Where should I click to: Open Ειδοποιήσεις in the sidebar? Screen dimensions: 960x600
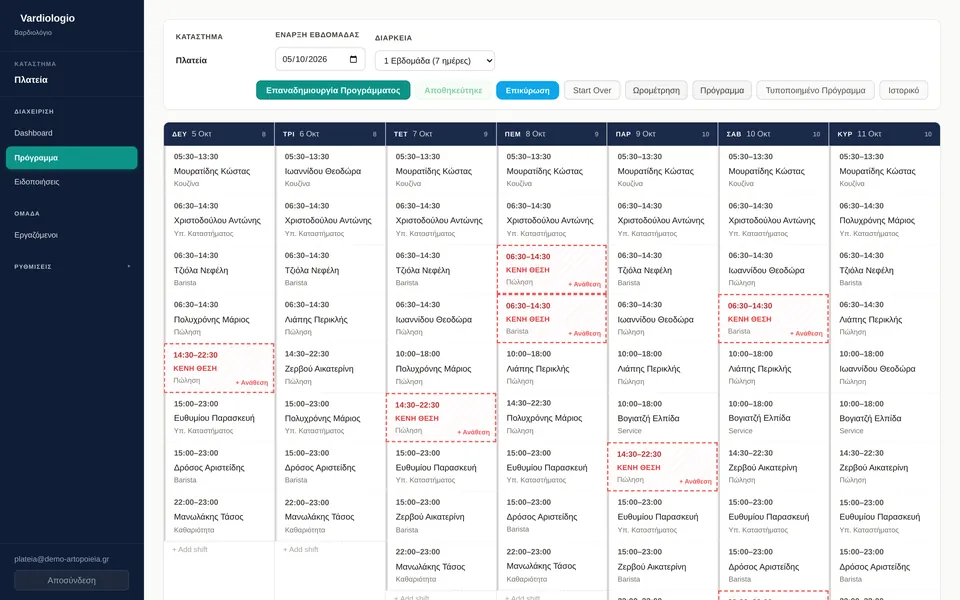point(72,182)
